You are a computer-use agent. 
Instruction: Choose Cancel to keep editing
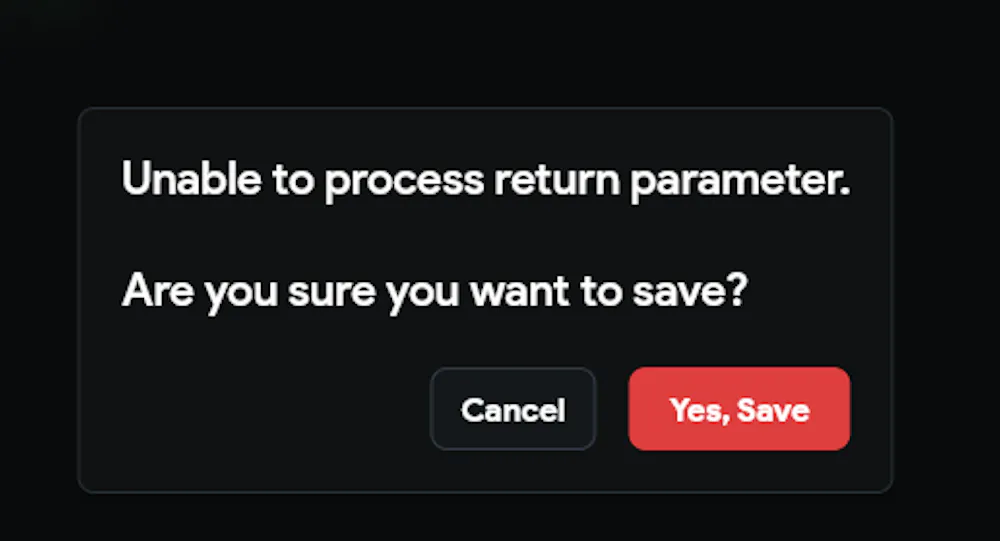click(x=513, y=409)
